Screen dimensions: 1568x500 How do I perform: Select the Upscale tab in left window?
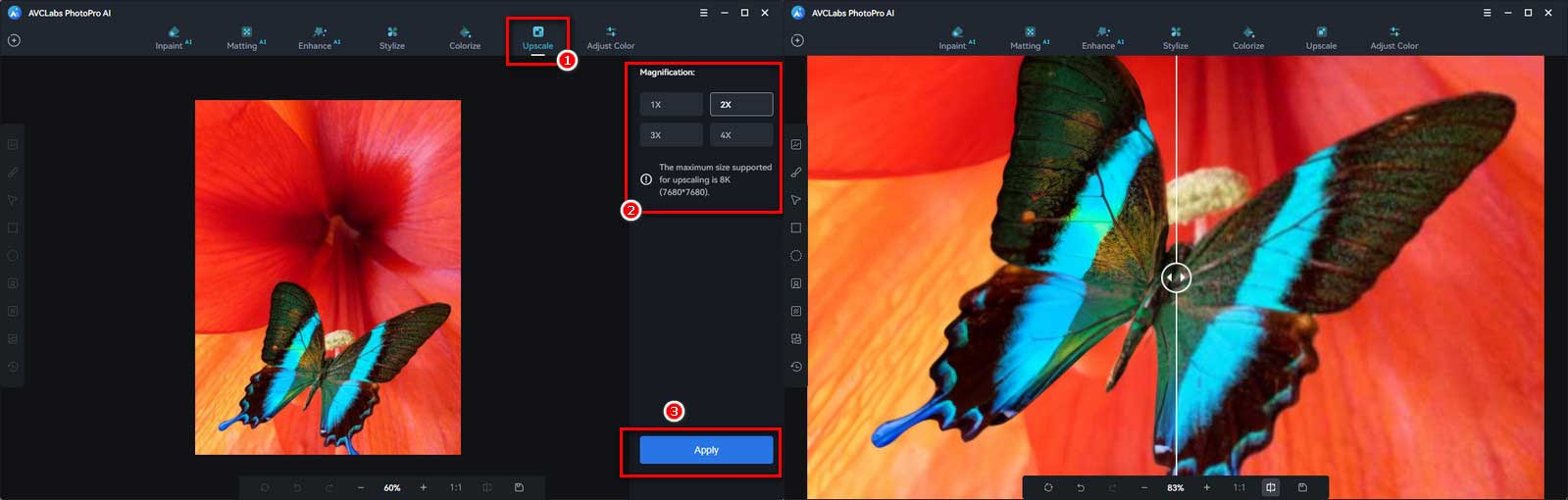coord(537,38)
